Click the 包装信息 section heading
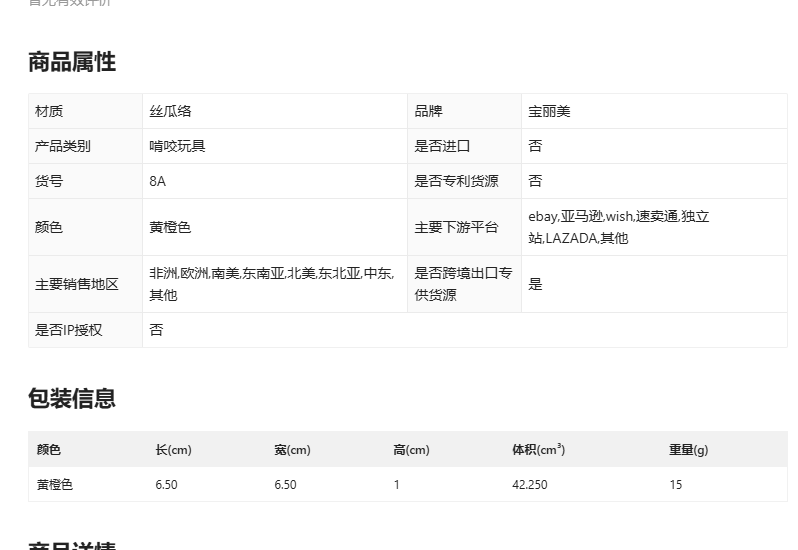Image resolution: width=798 pixels, height=550 pixels. (x=72, y=398)
